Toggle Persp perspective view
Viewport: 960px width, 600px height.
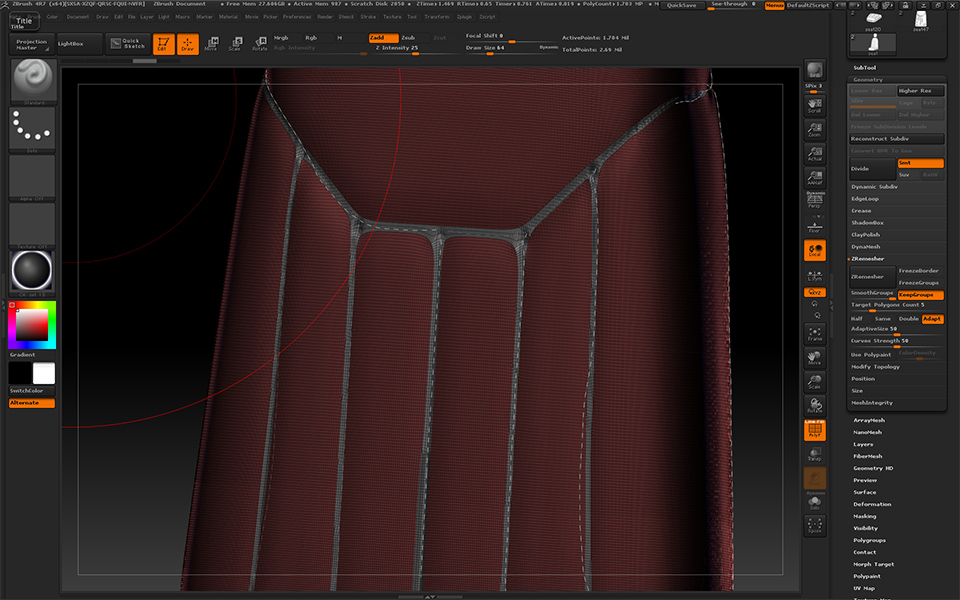(x=814, y=200)
